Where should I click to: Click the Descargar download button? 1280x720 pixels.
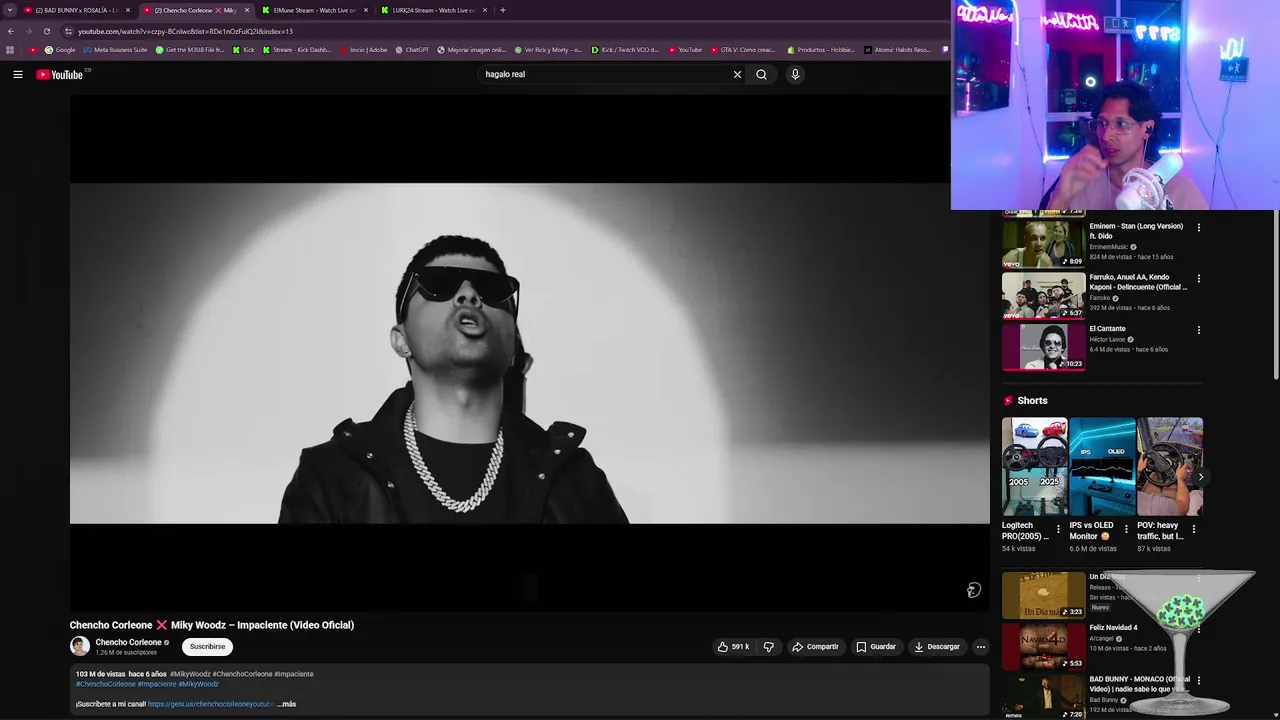[937, 647]
